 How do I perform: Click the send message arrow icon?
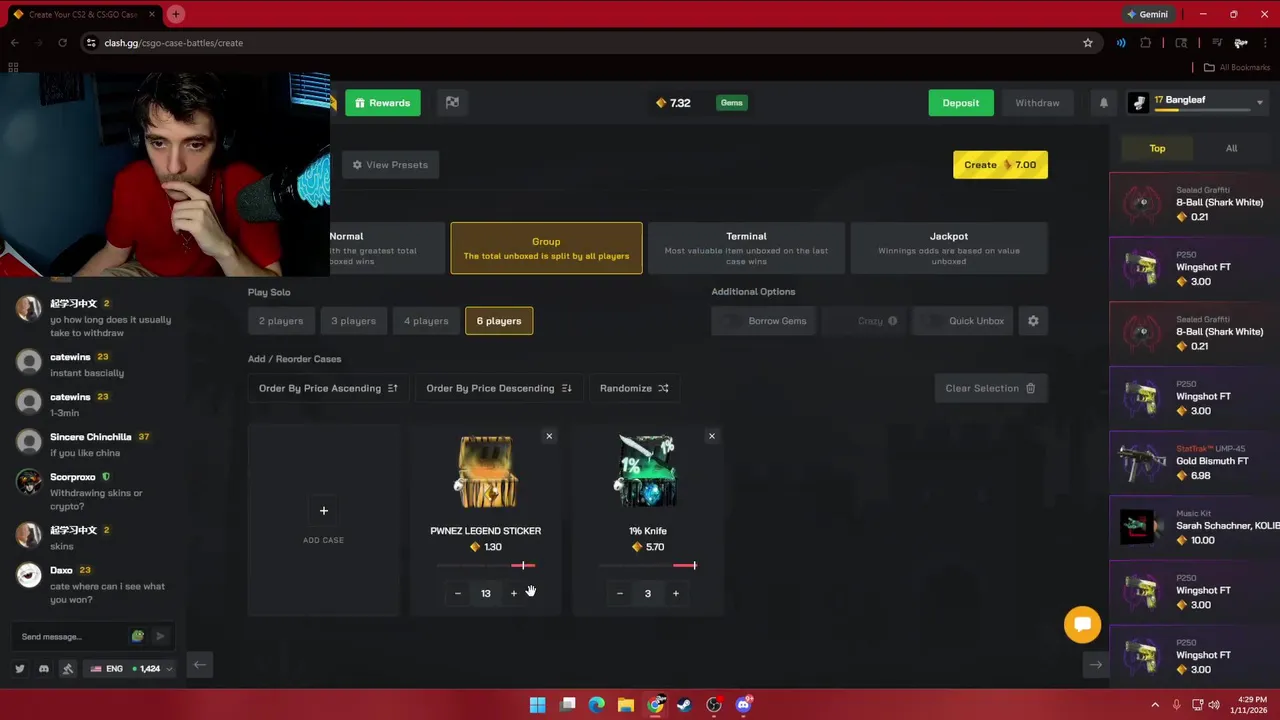(x=160, y=636)
